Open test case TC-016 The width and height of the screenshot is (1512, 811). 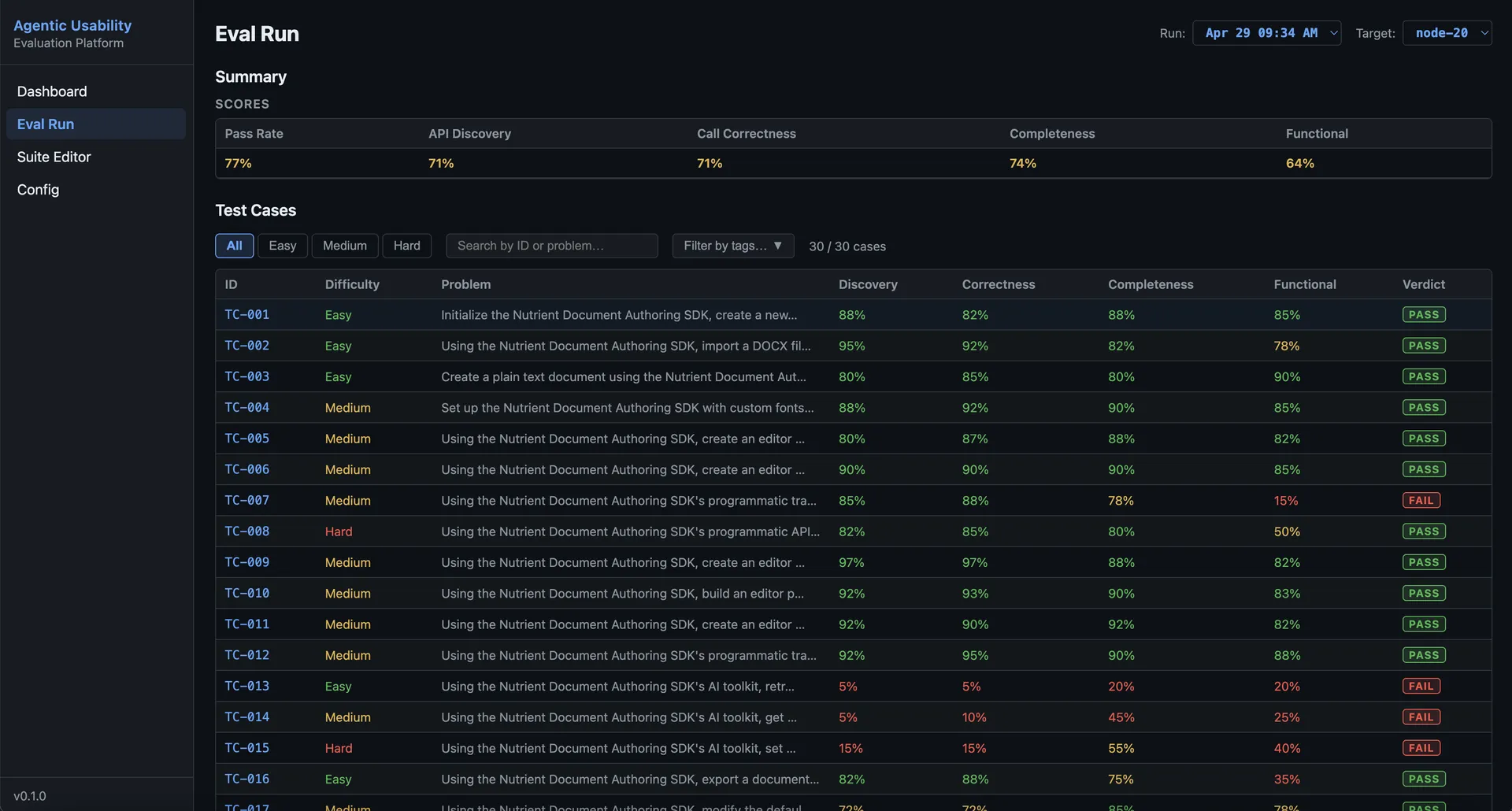click(x=247, y=780)
